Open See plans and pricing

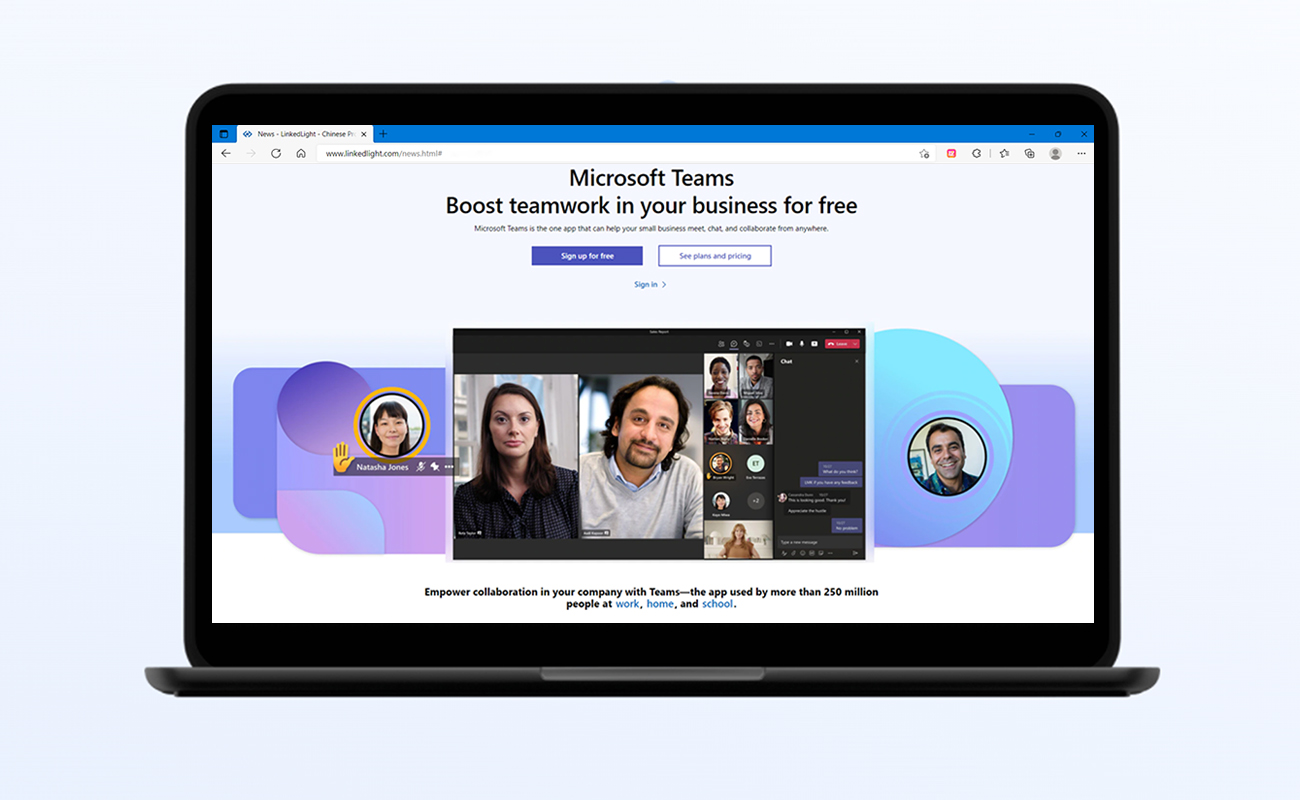pyautogui.click(x=715, y=256)
